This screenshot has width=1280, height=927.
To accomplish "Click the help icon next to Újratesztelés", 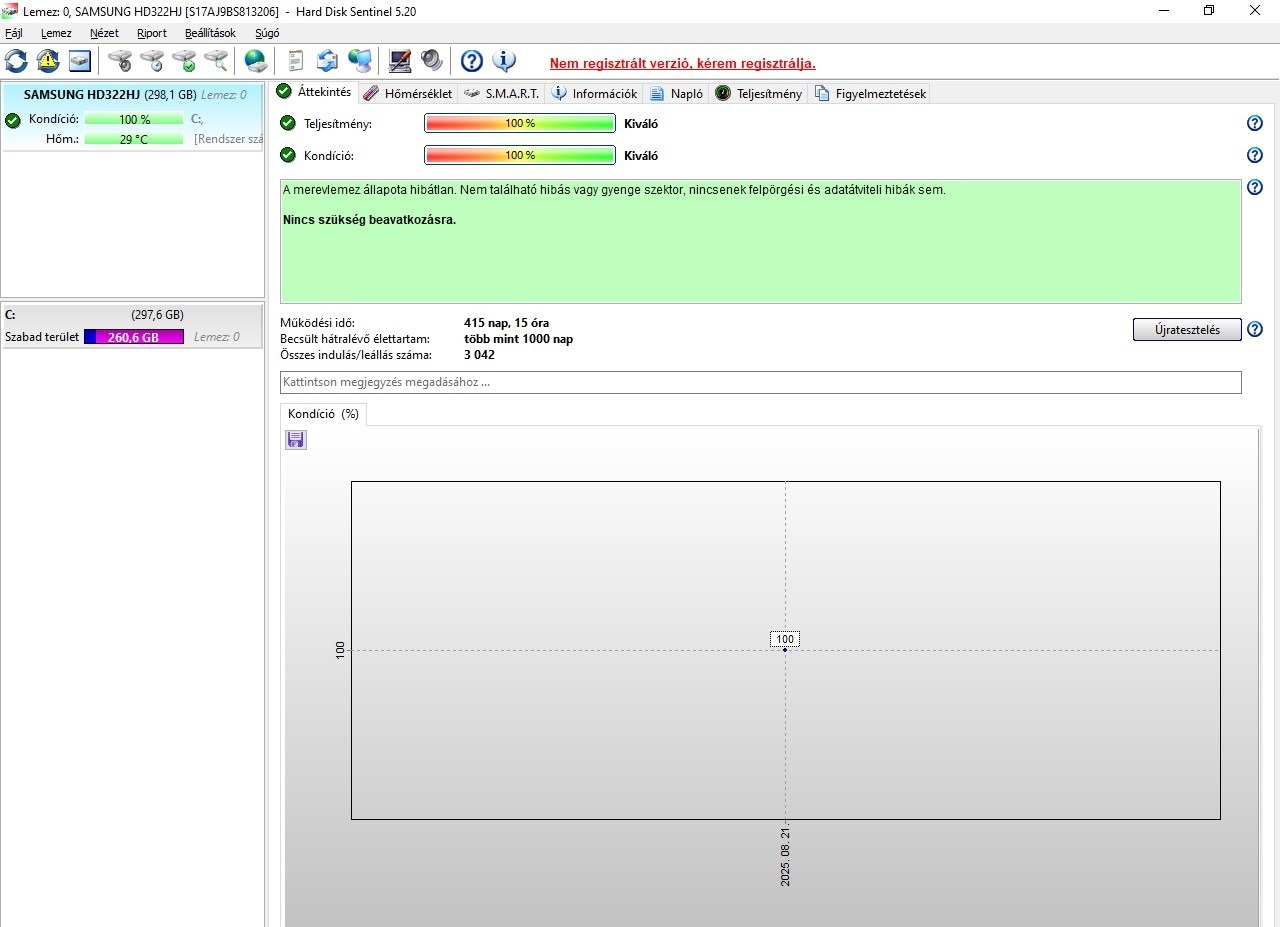I will (x=1255, y=329).
